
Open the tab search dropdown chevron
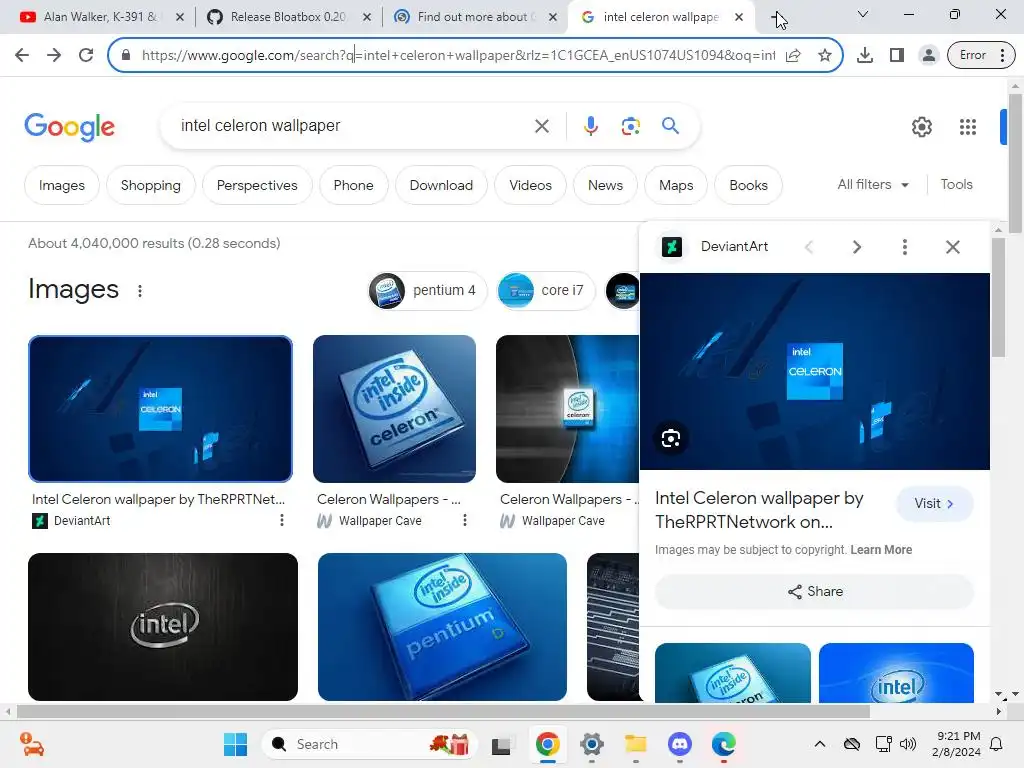tap(863, 14)
